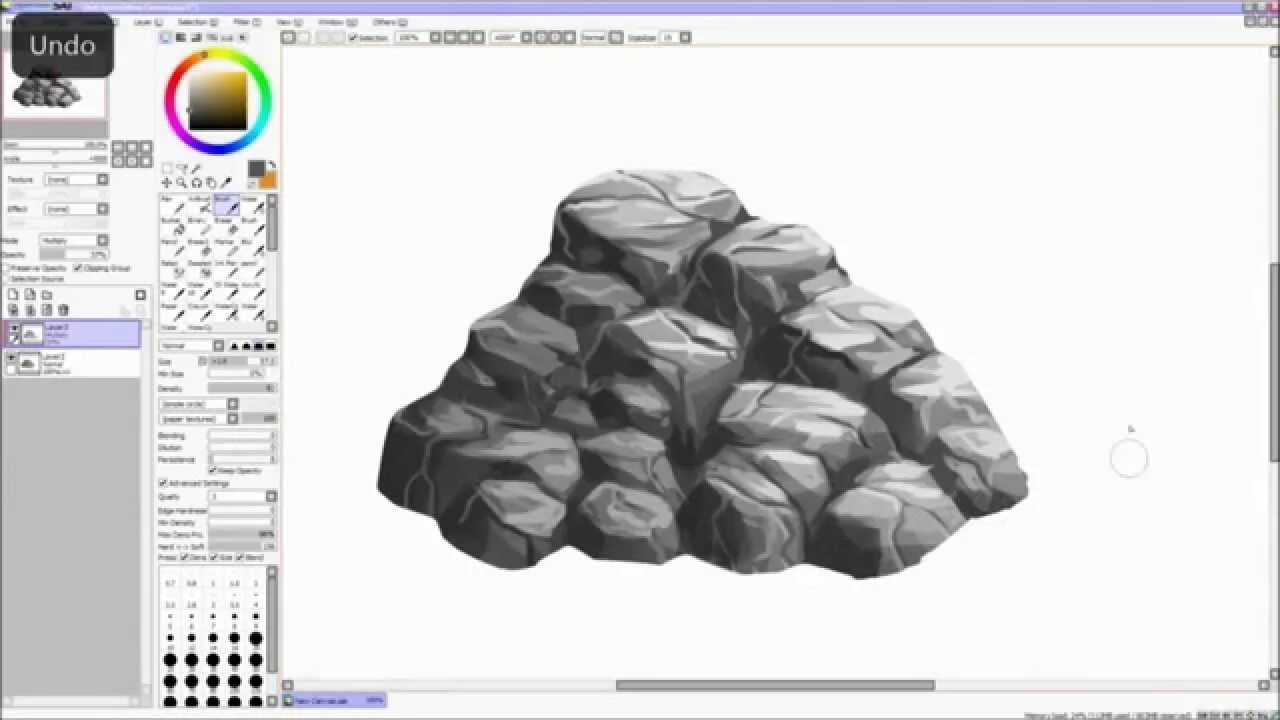Viewport: 1280px width, 720px height.
Task: Swap foreground and background colors arrow
Action: click(x=271, y=165)
